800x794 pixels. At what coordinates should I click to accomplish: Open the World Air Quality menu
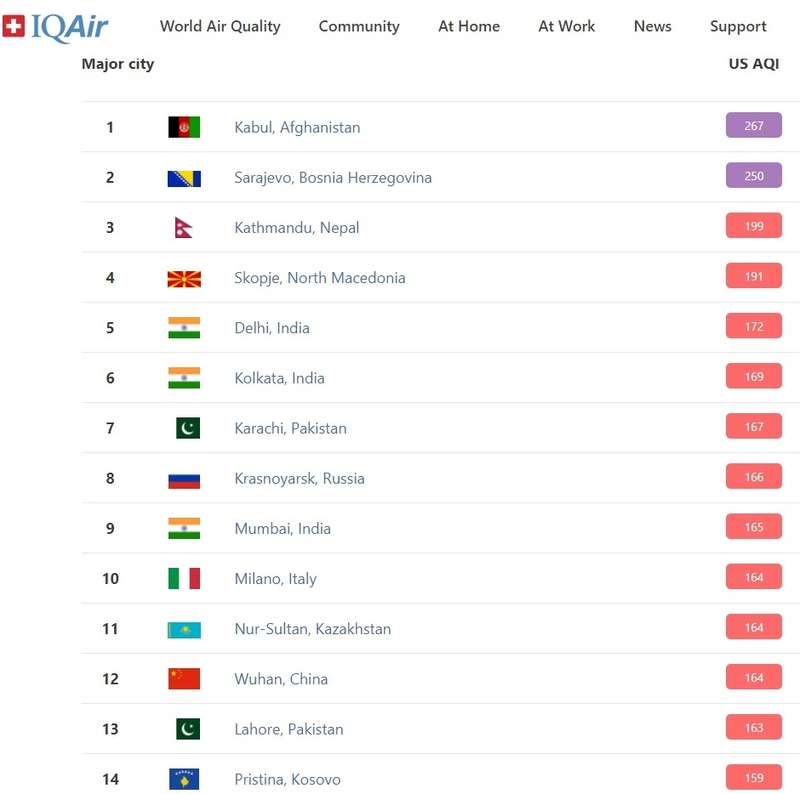click(220, 27)
